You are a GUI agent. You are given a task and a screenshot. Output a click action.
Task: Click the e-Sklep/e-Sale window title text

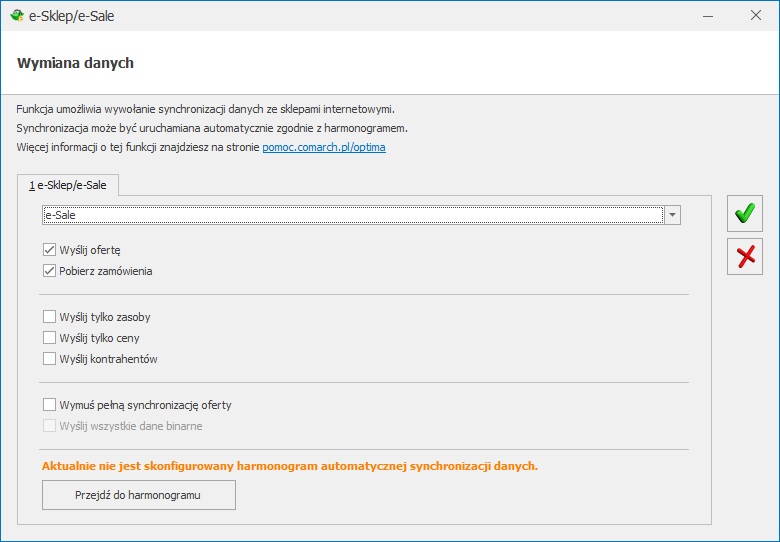[72, 16]
